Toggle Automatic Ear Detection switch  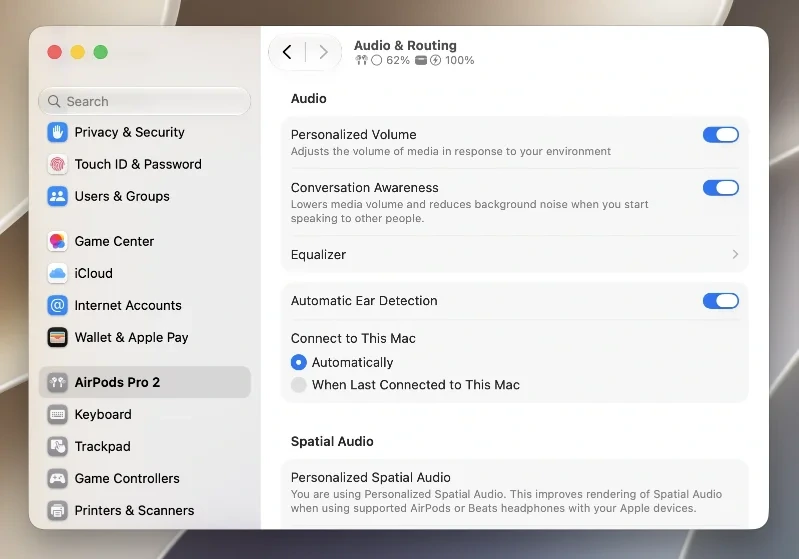[721, 301]
